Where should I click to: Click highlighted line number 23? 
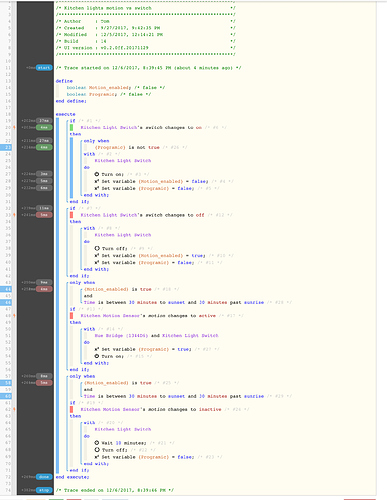click(x=6, y=147)
